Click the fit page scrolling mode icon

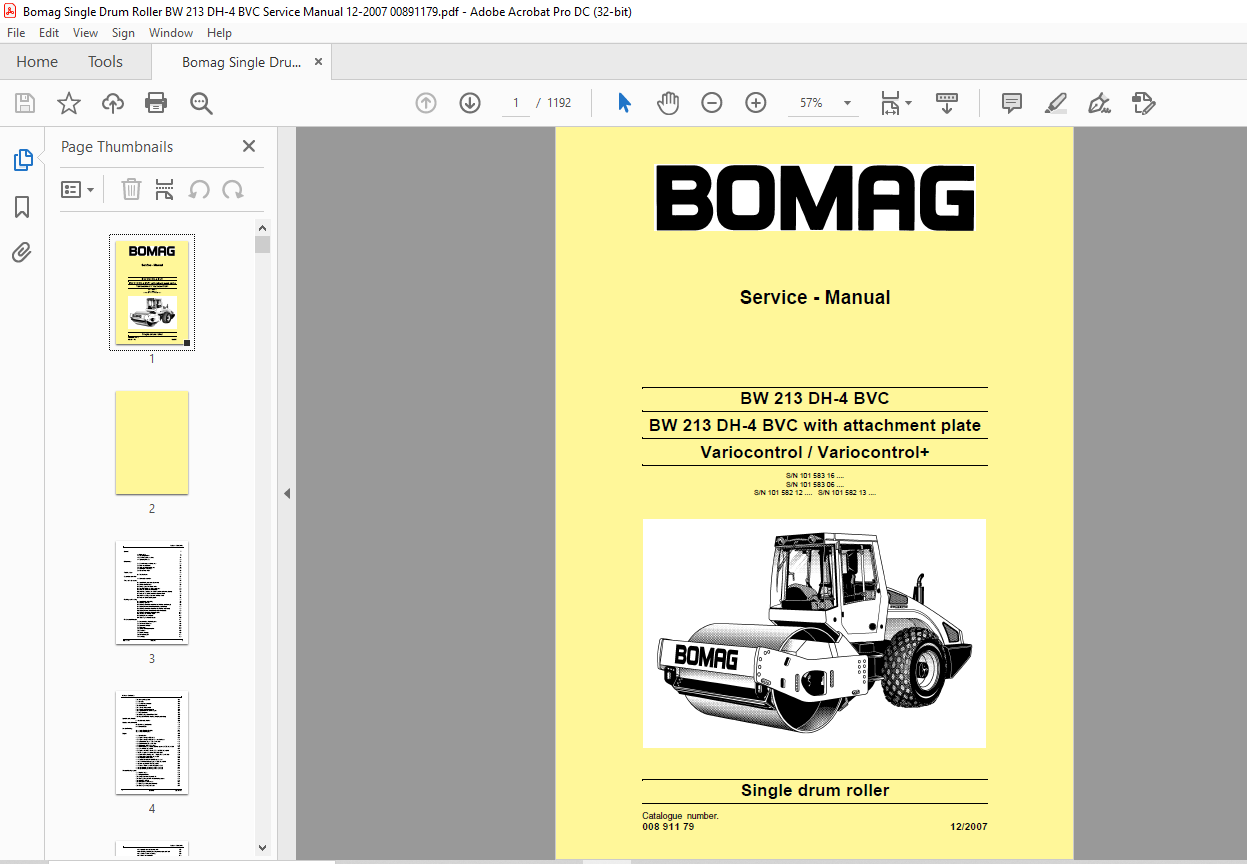click(x=890, y=103)
